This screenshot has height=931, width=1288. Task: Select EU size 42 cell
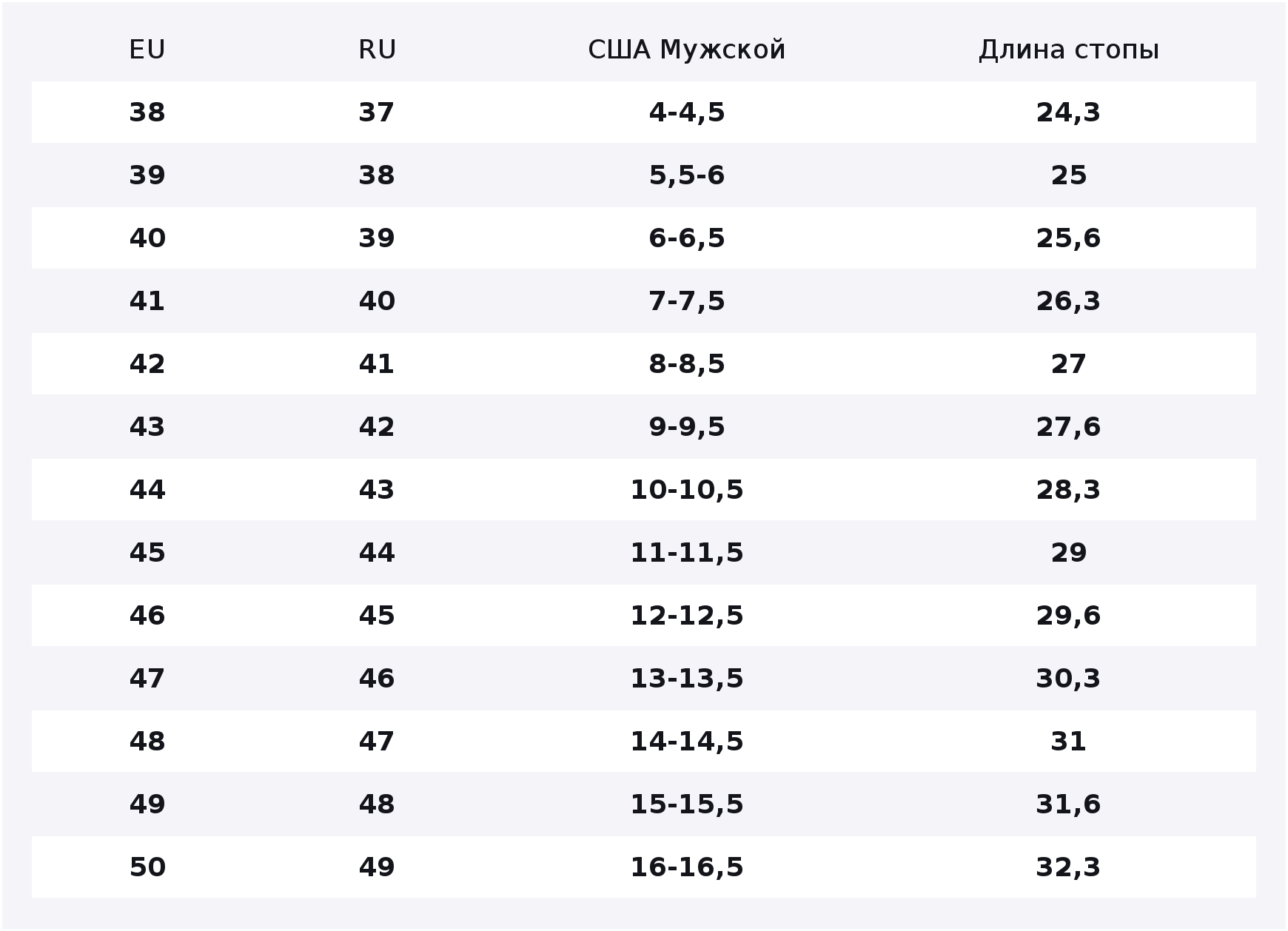pos(147,364)
